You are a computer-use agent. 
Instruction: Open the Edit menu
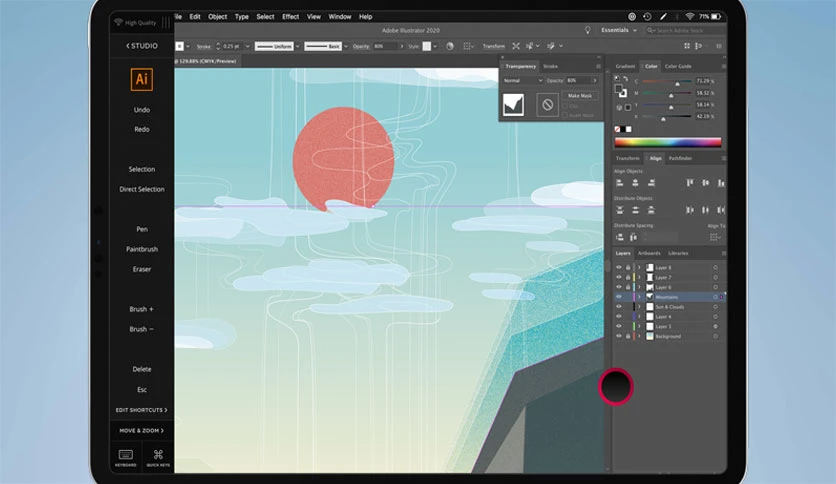195,17
